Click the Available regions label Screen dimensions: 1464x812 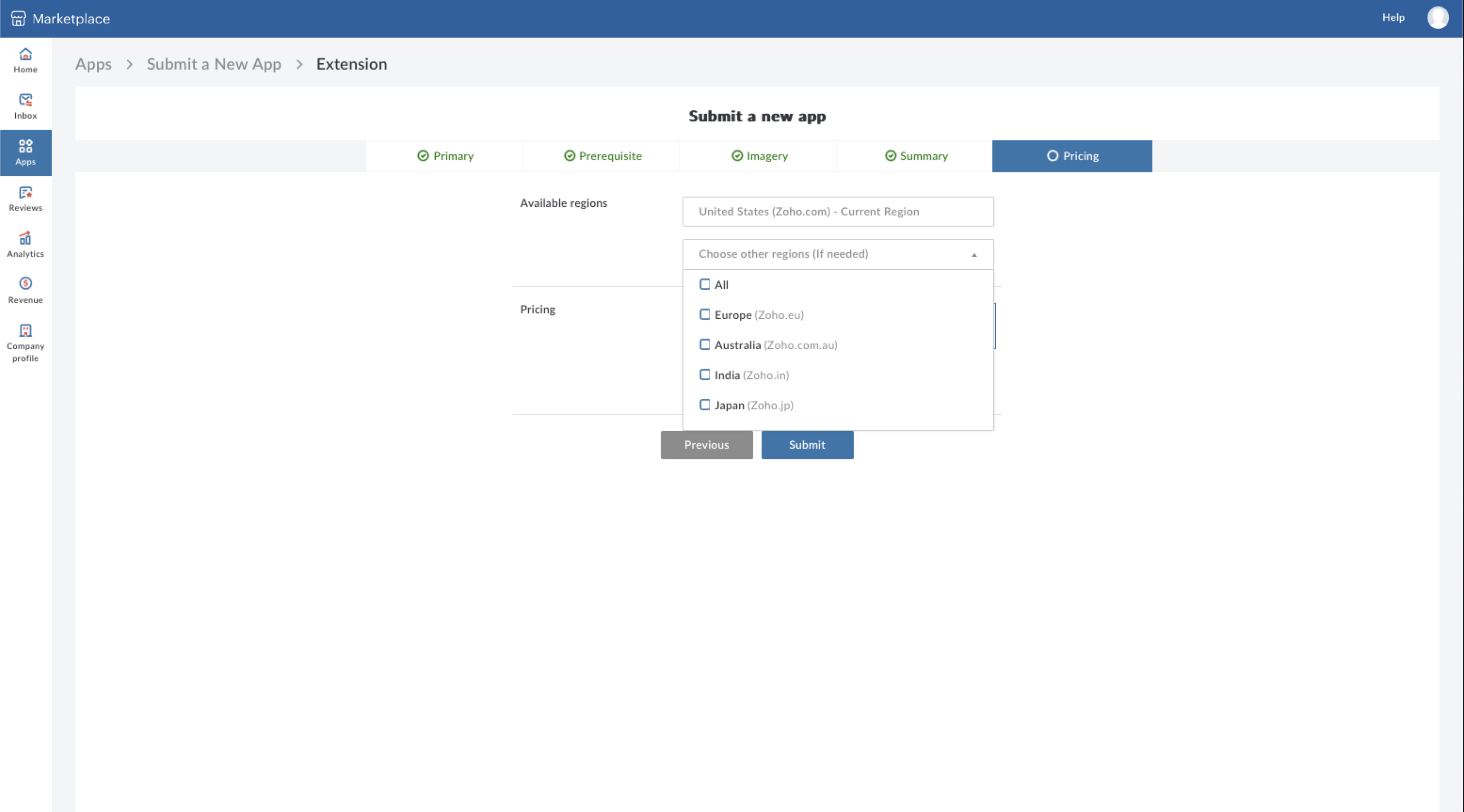coord(563,203)
